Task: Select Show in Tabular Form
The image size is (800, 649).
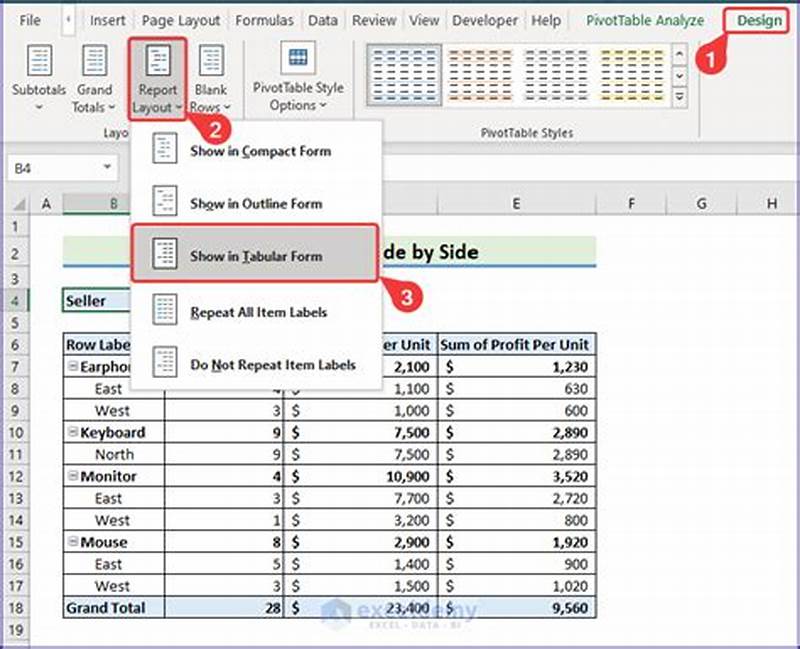Action: tap(244, 254)
